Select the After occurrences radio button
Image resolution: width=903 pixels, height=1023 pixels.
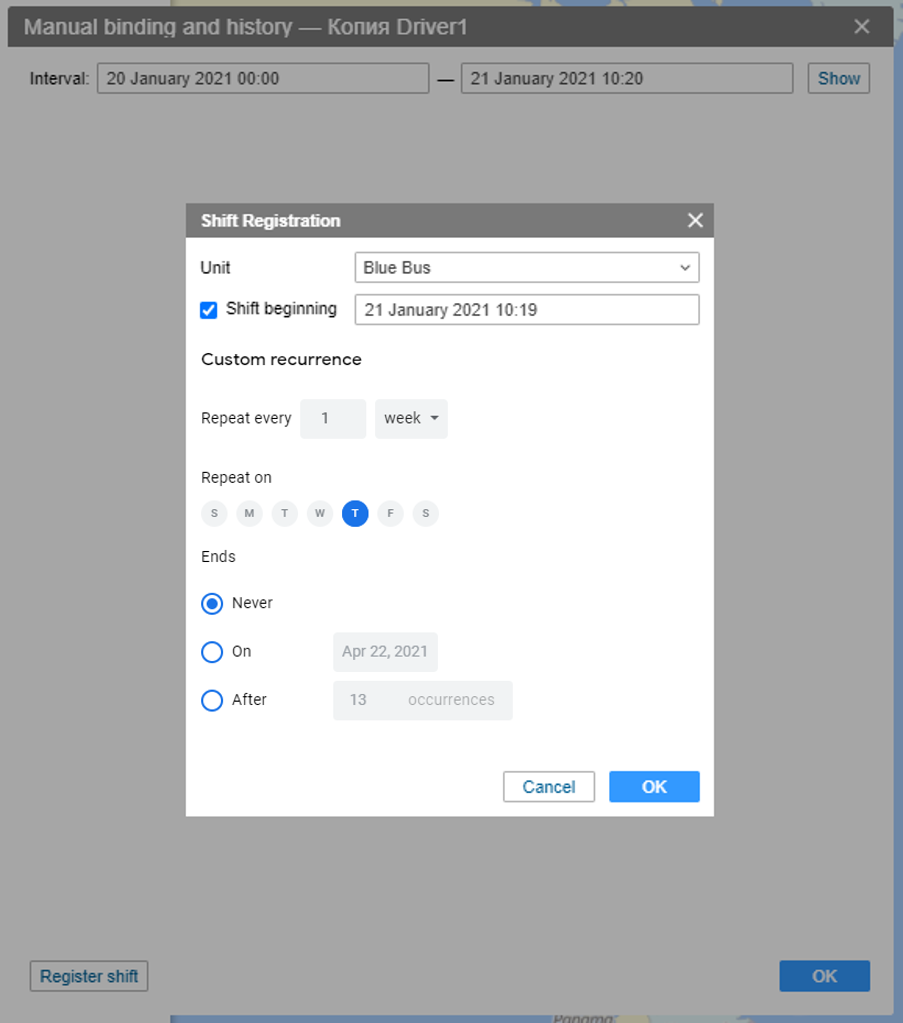coord(212,700)
